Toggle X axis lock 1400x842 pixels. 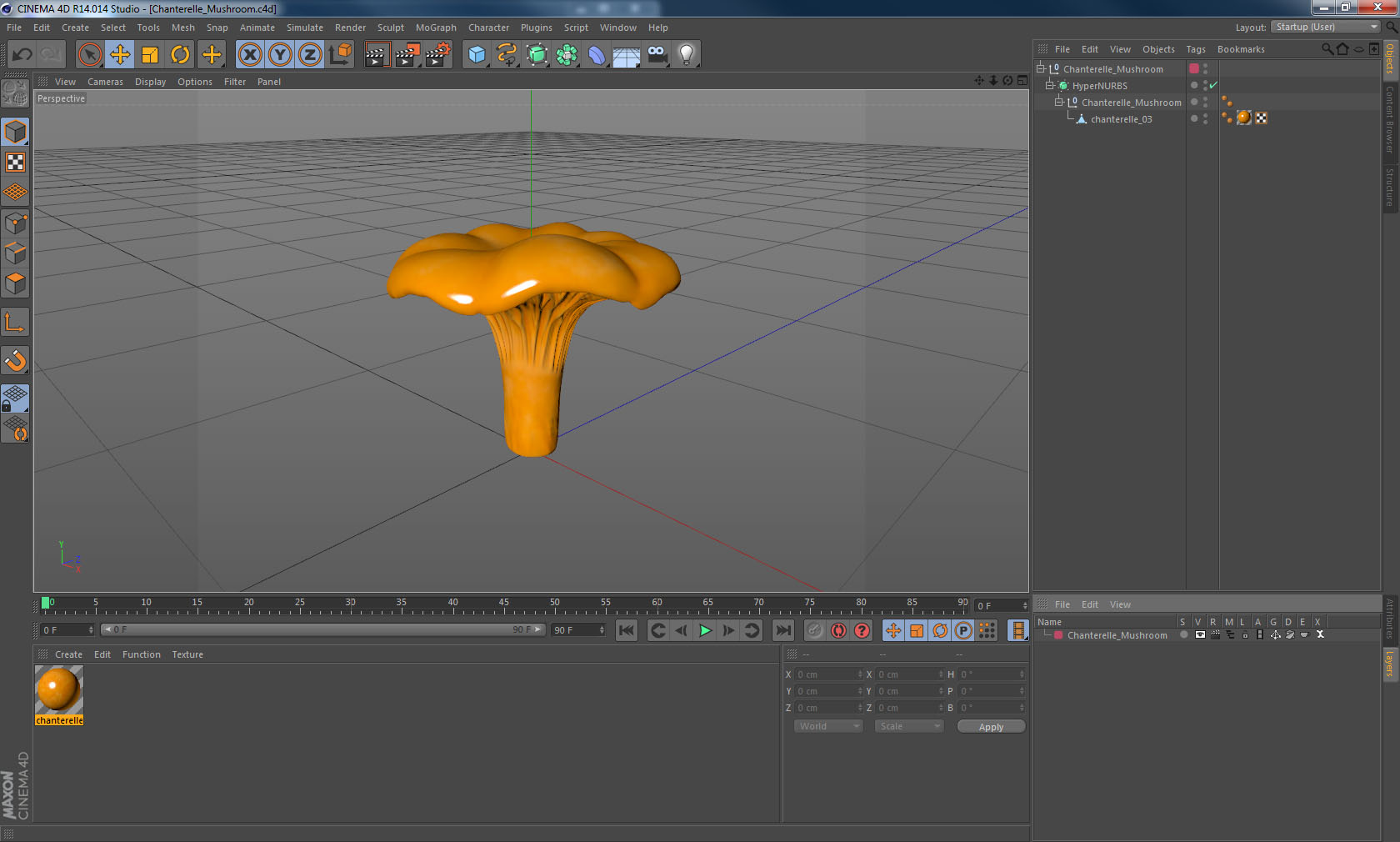250,55
